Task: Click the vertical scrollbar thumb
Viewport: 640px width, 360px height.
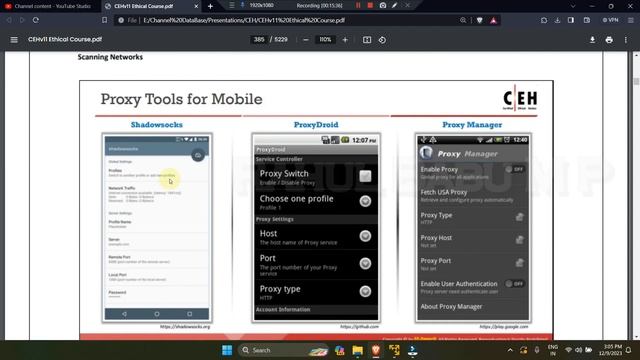Action: coord(636,81)
